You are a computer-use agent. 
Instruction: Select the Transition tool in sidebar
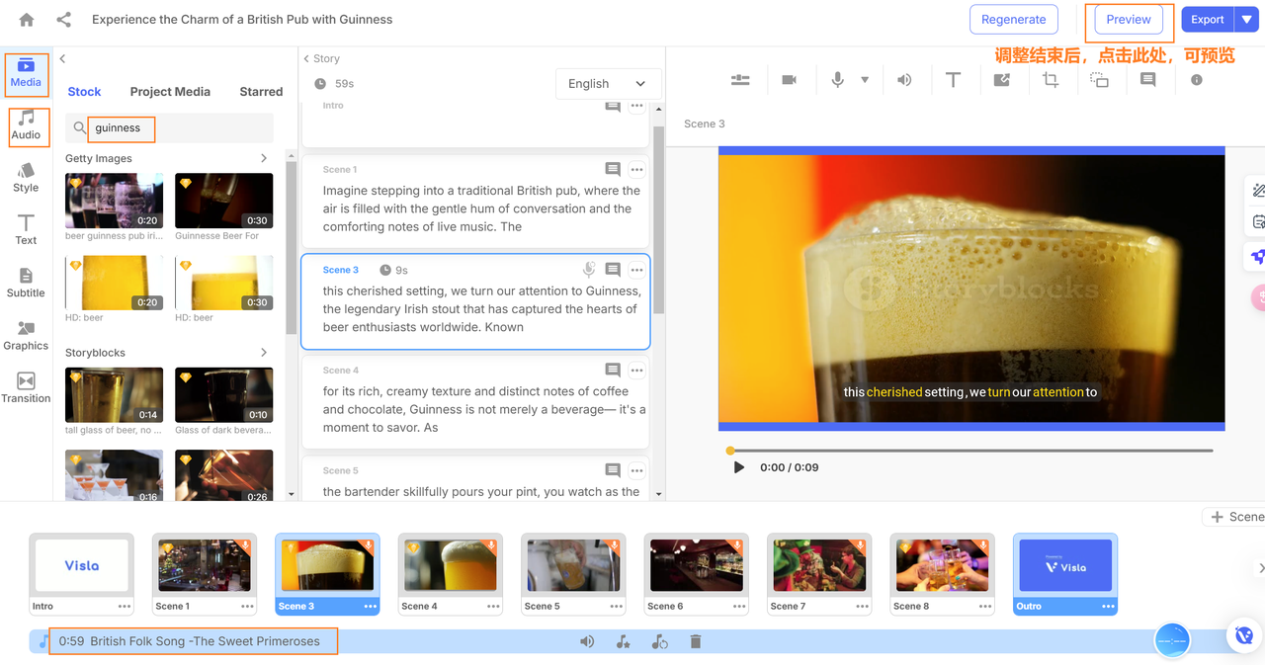coord(26,388)
